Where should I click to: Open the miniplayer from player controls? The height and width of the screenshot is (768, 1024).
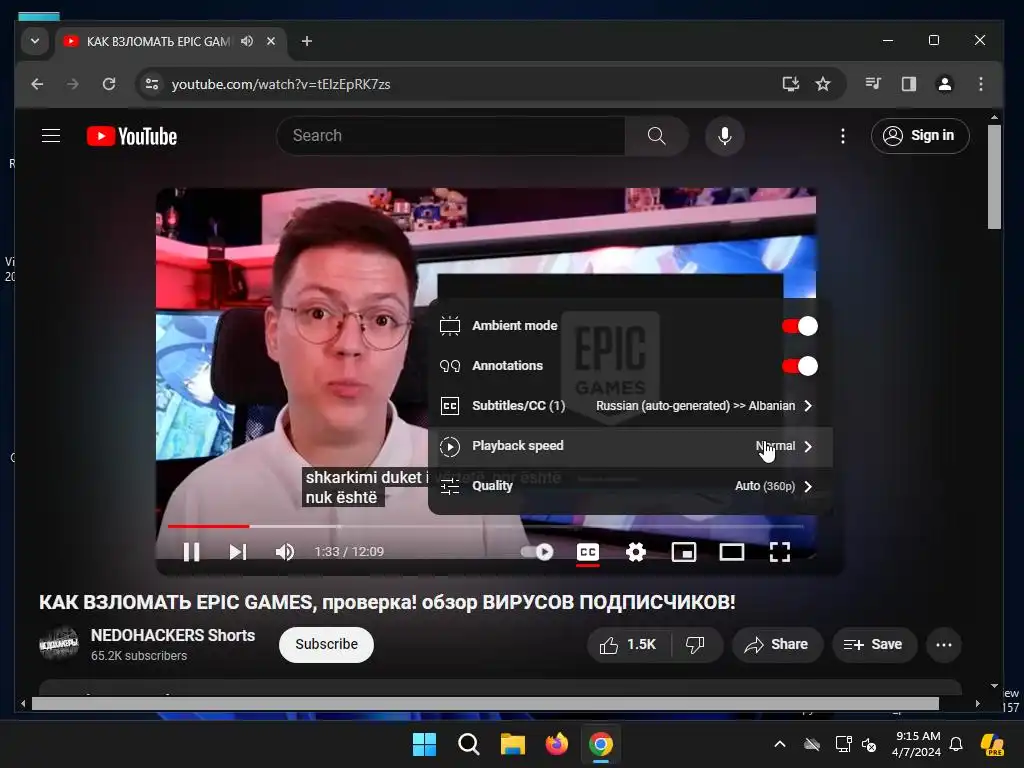pos(684,552)
